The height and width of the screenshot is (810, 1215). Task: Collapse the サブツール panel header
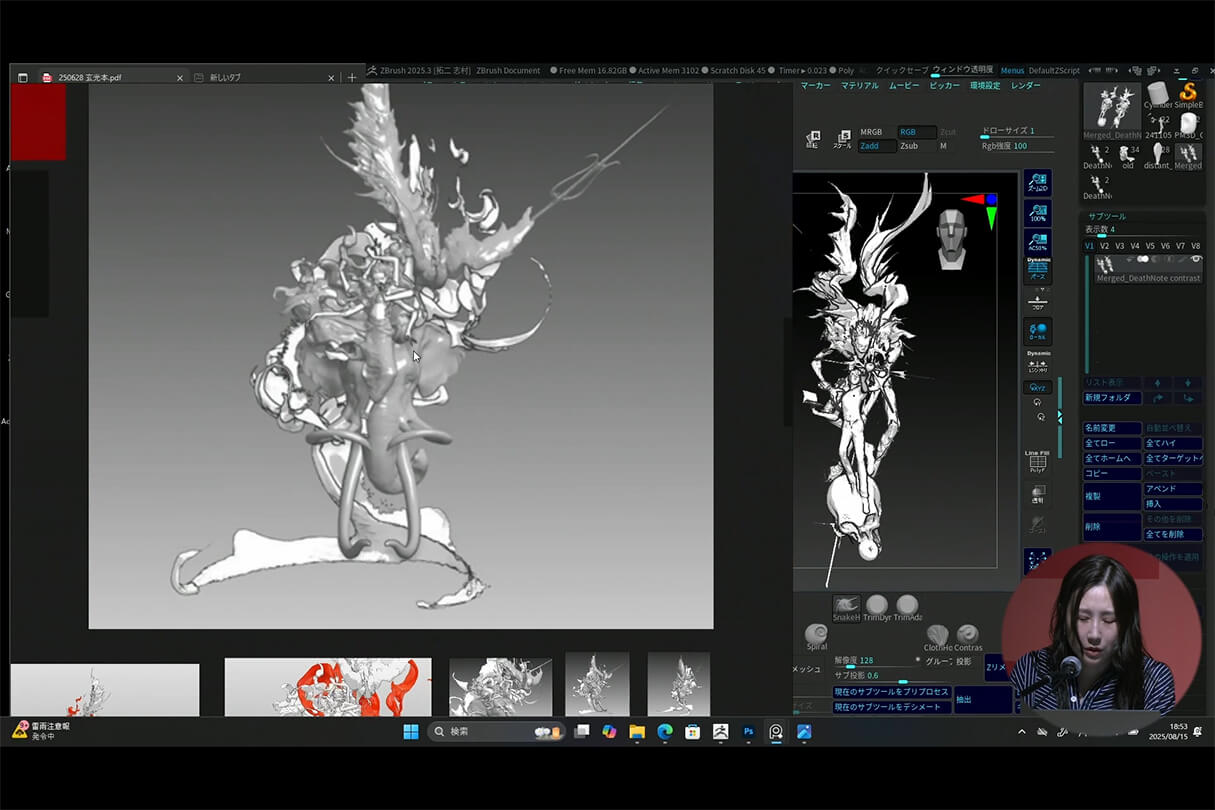1107,216
